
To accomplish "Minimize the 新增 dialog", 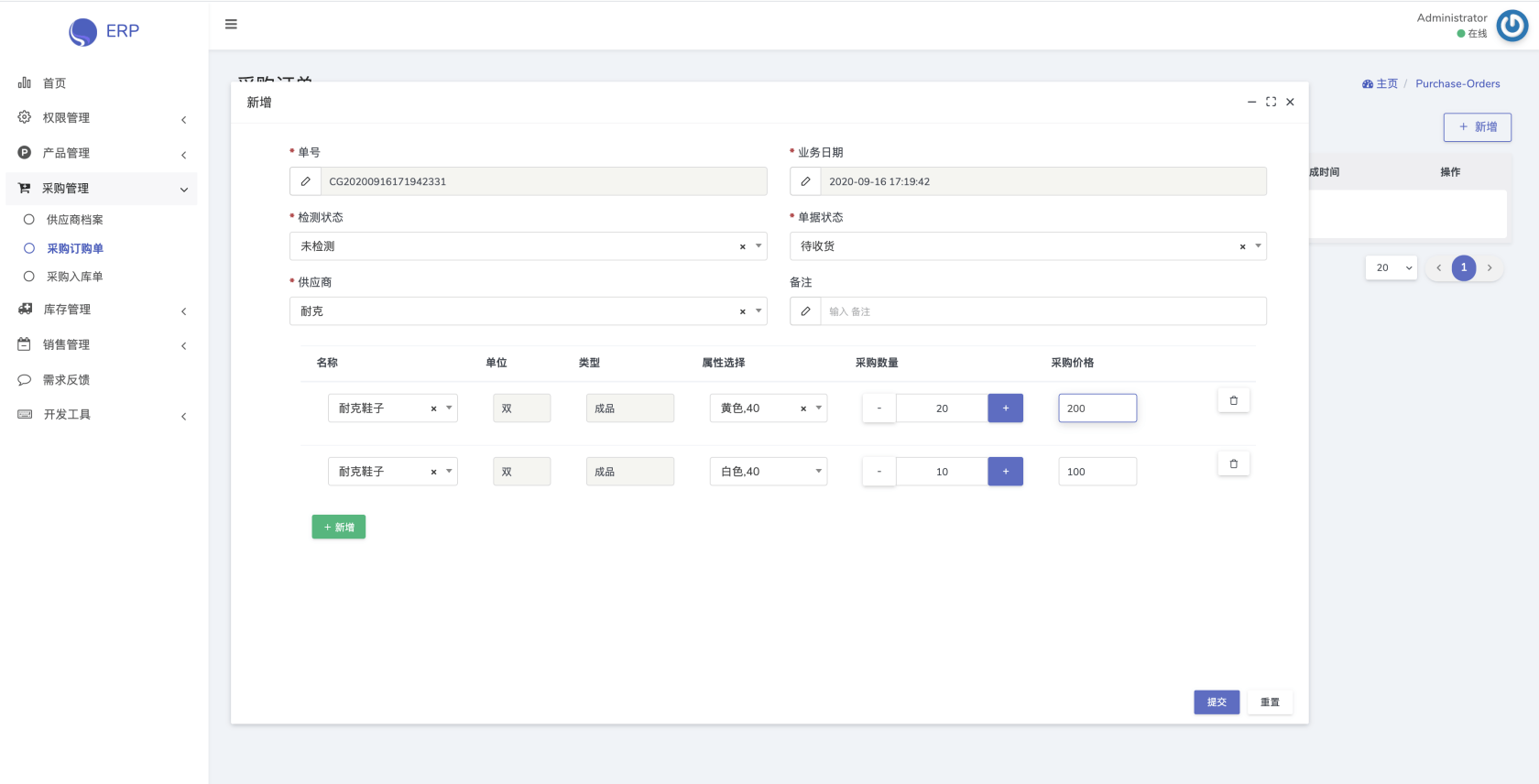I will [1251, 102].
